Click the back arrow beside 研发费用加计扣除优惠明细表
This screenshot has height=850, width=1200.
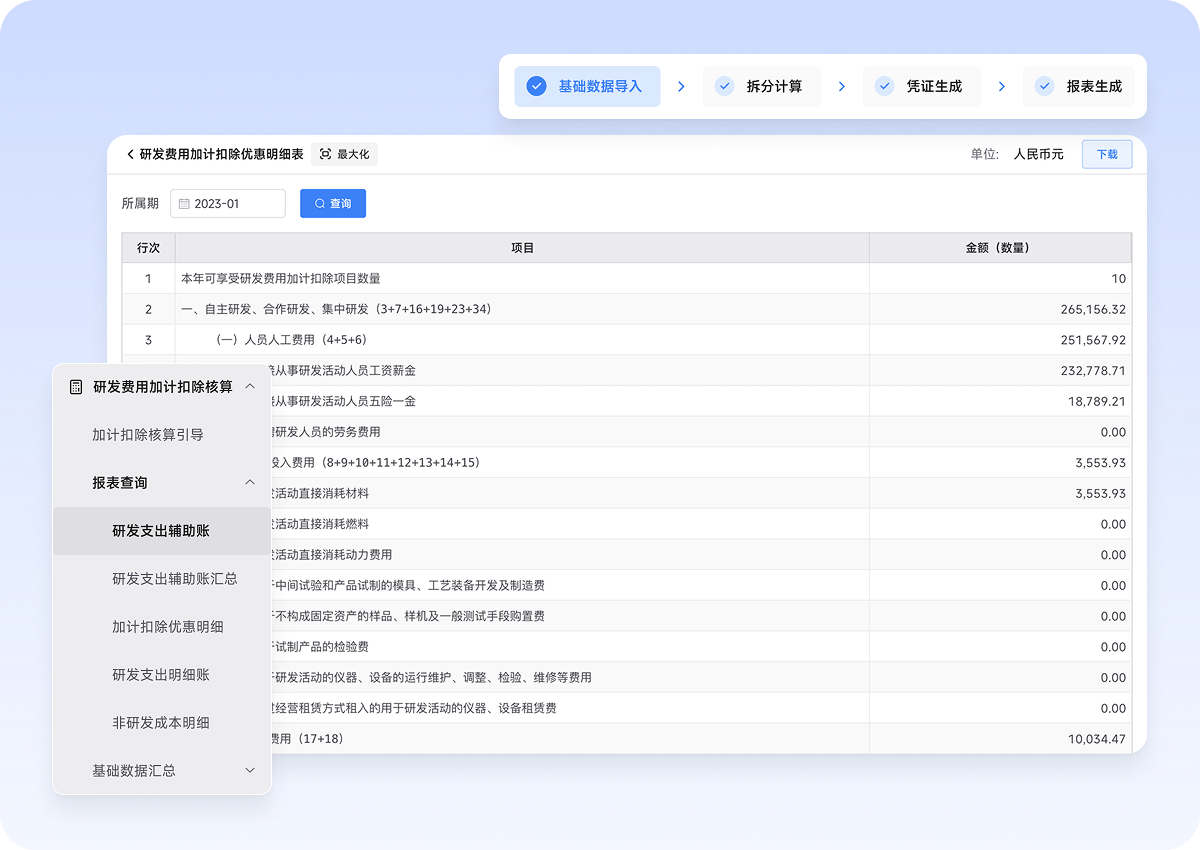pyautogui.click(x=130, y=155)
